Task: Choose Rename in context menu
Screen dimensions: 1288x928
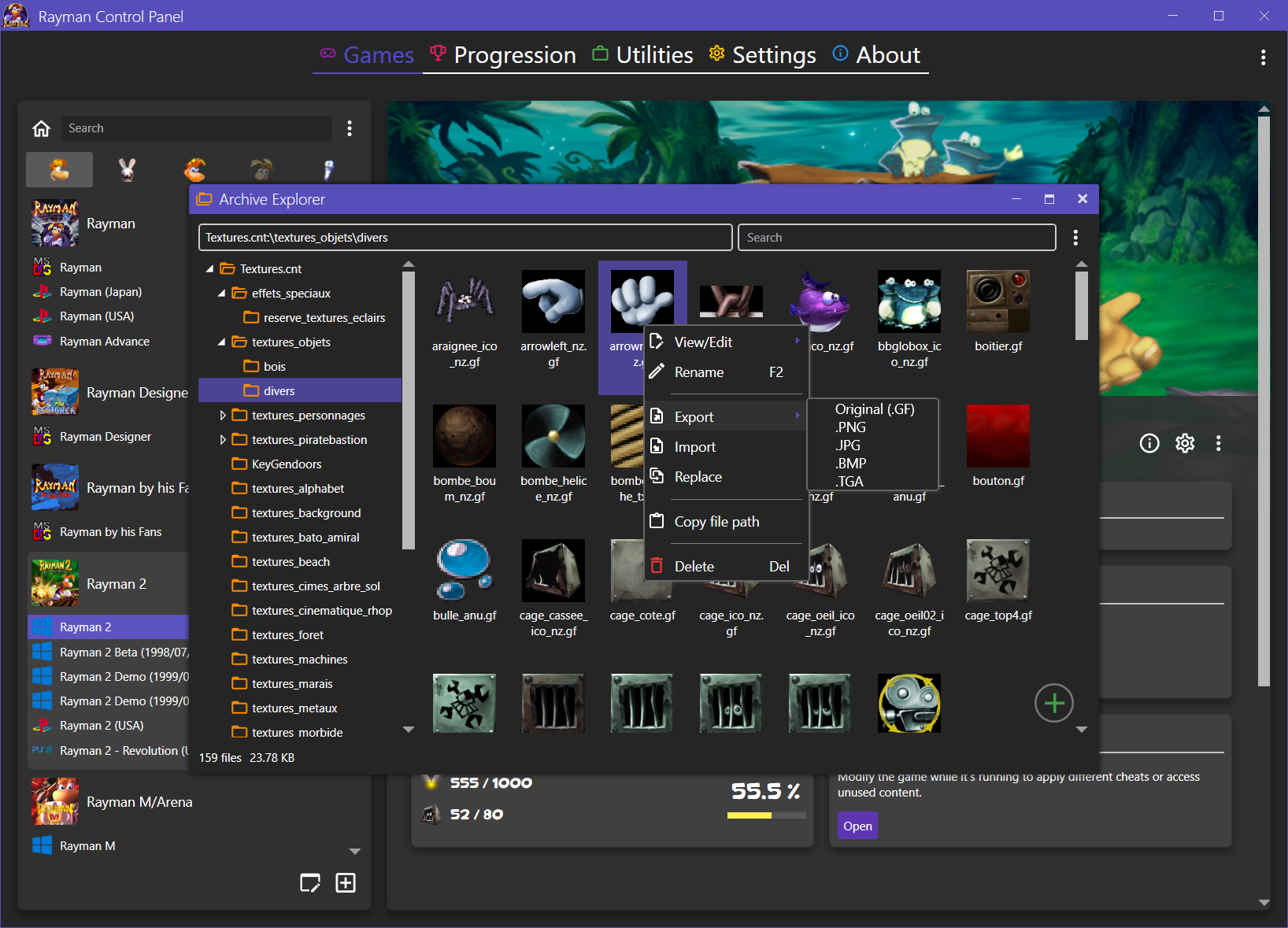Action: [x=726, y=372]
